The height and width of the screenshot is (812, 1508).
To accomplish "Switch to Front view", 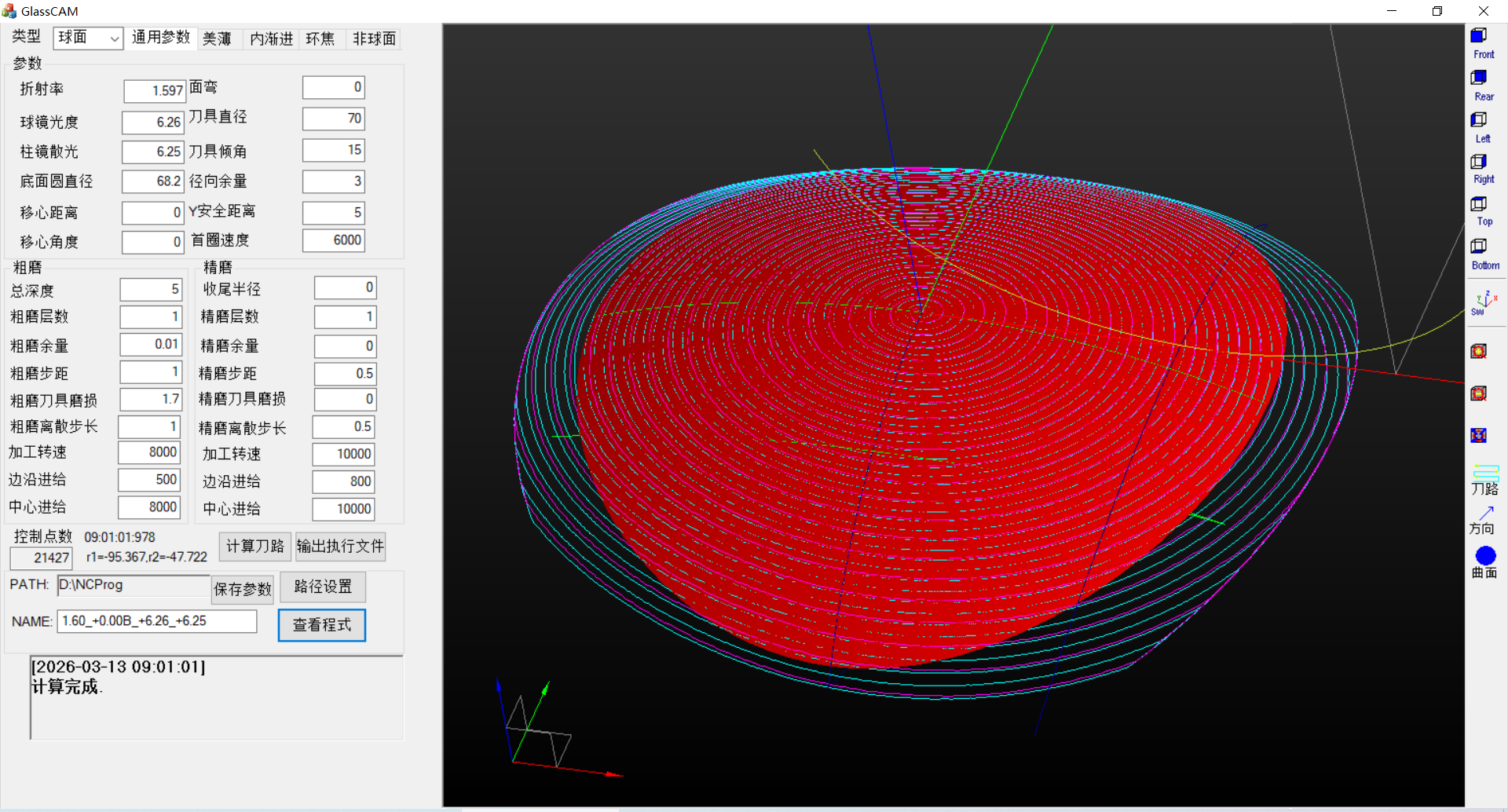I will pos(1482,43).
